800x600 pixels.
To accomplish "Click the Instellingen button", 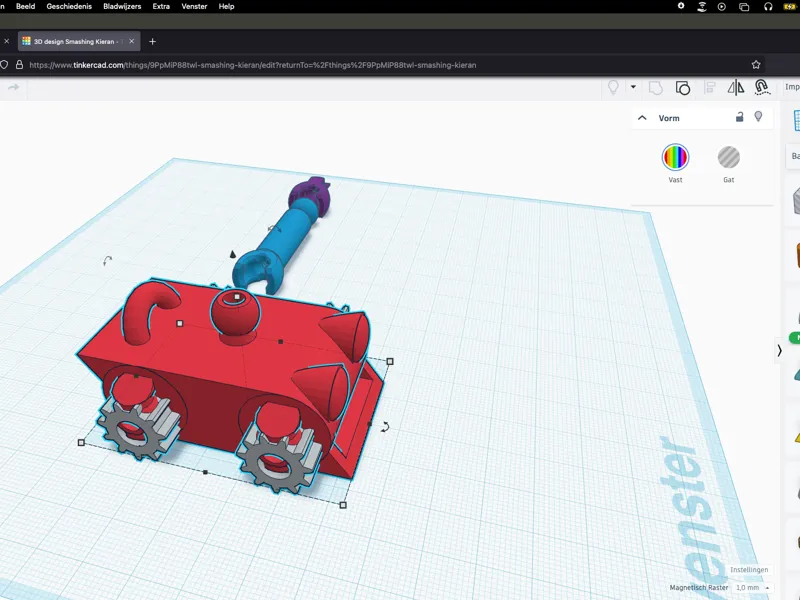I will 749,569.
